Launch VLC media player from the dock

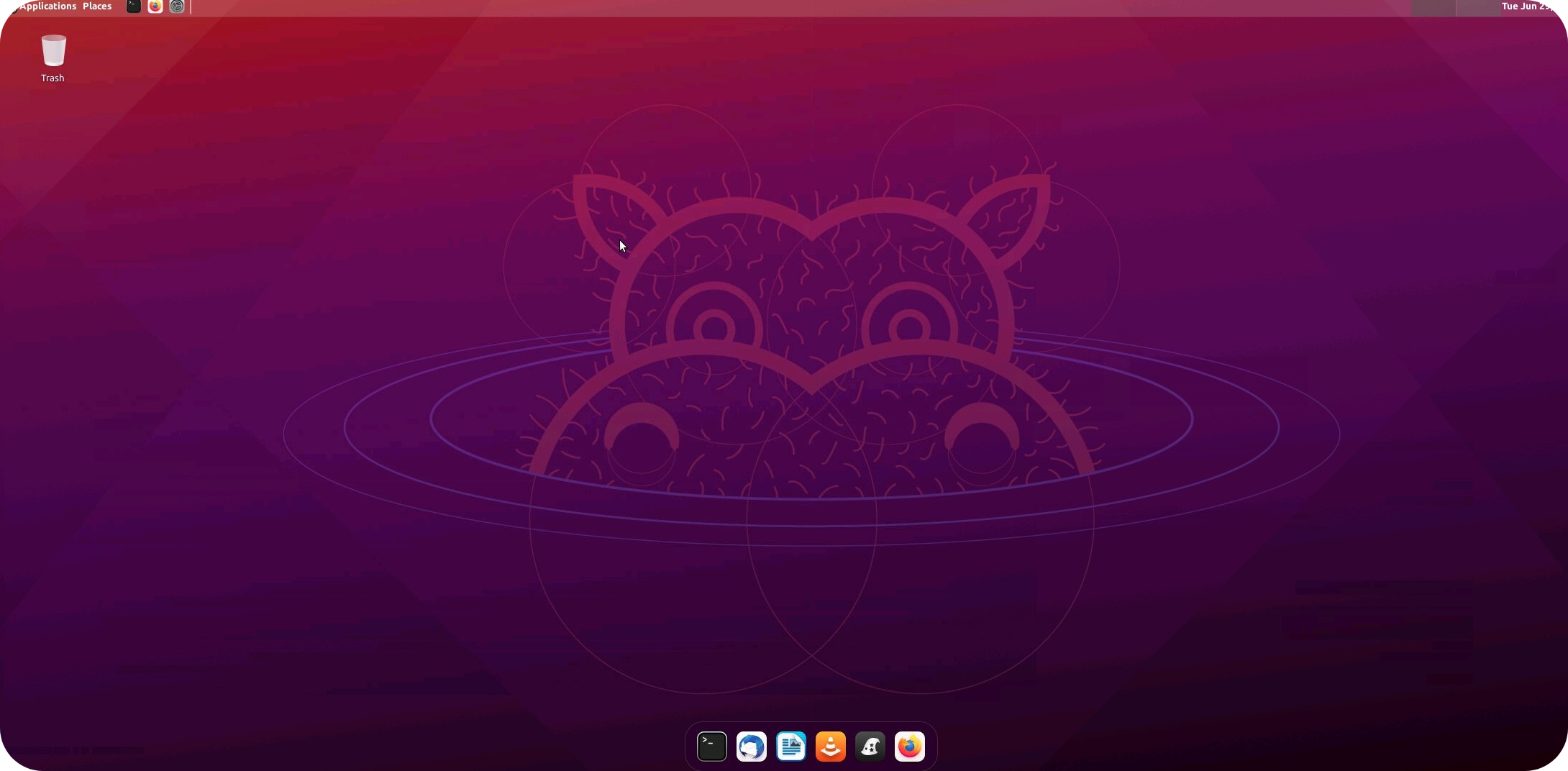[831, 747]
